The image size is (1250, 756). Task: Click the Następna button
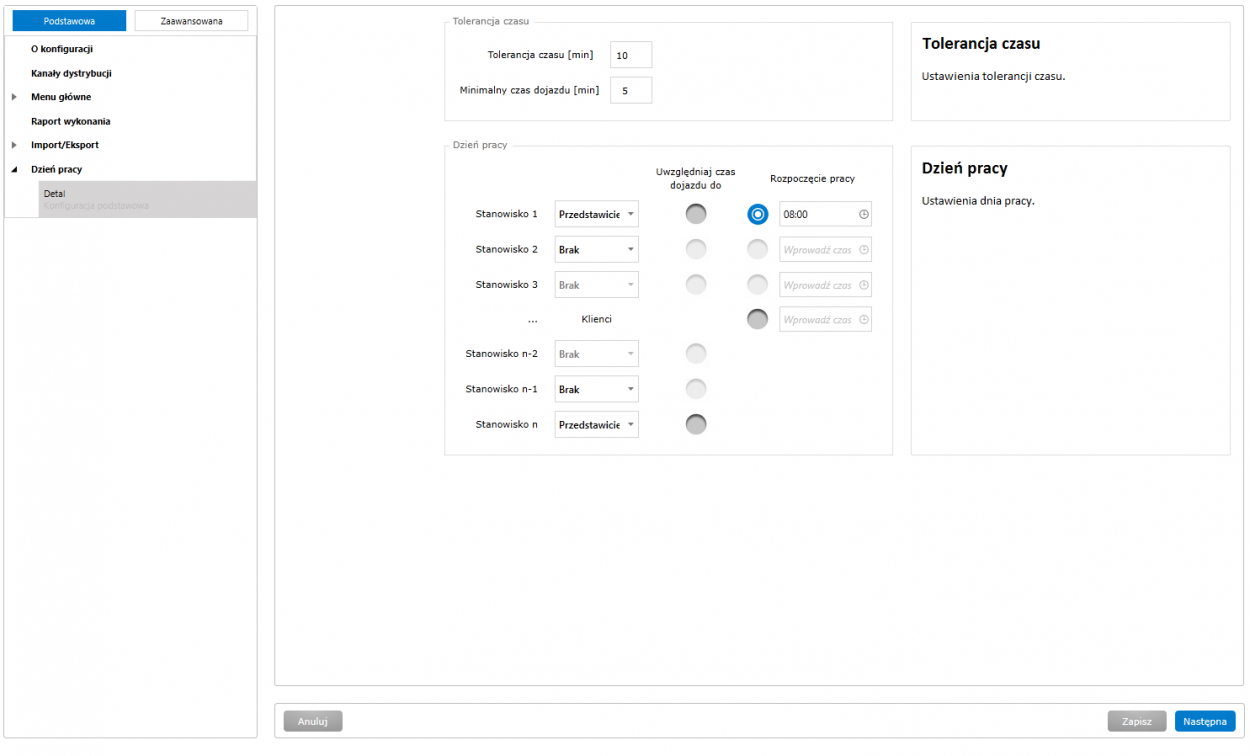[x=1204, y=721]
